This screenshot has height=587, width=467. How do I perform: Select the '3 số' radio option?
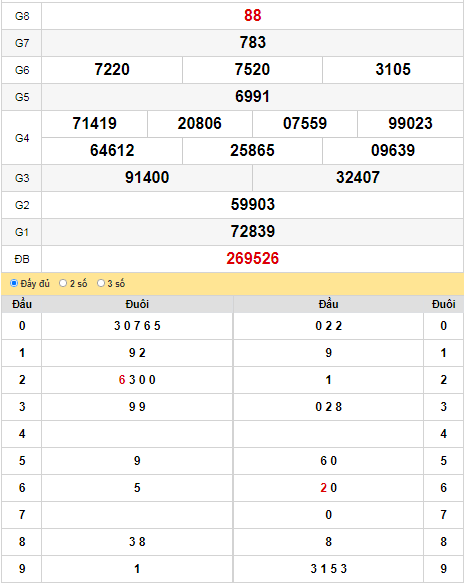click(101, 283)
